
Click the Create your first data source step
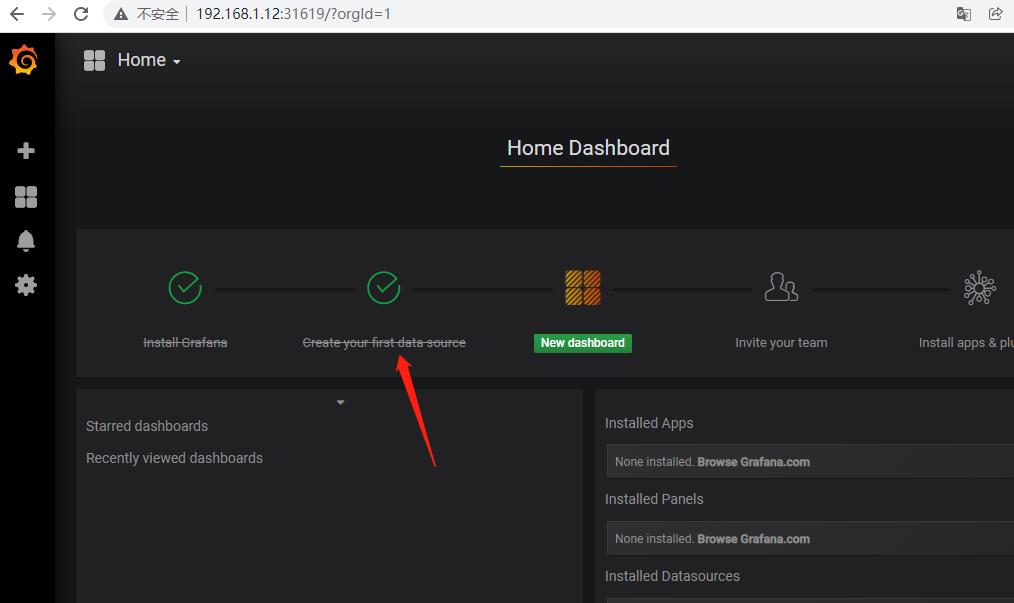click(x=384, y=343)
